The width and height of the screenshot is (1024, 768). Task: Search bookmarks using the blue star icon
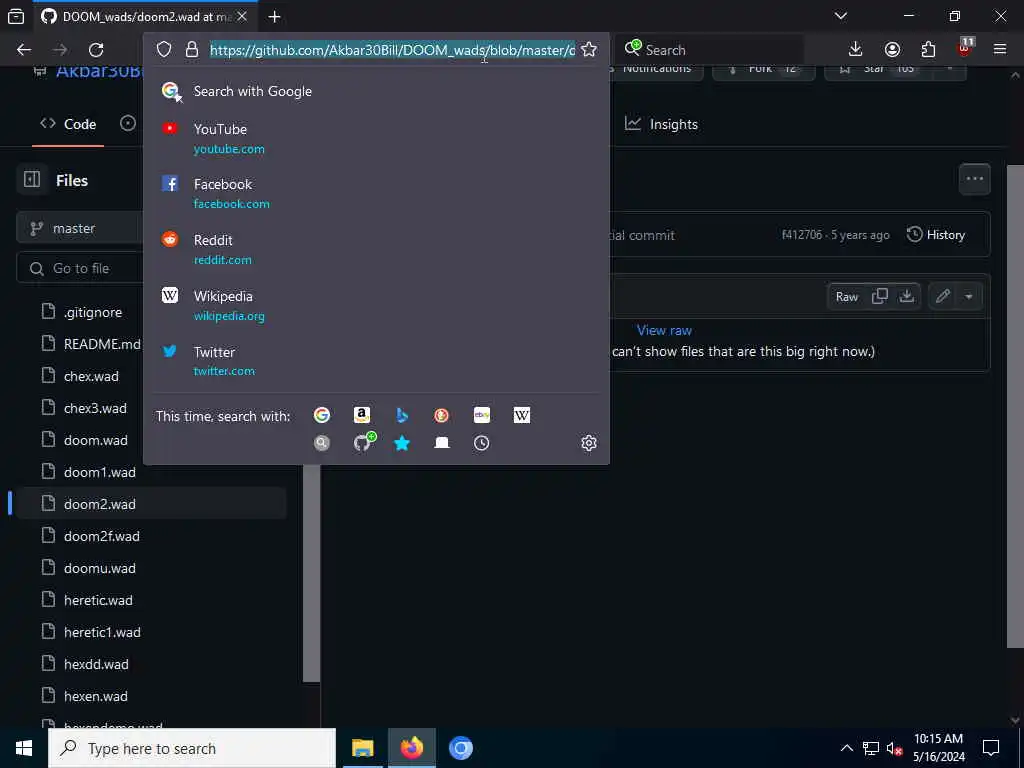pyautogui.click(x=402, y=443)
